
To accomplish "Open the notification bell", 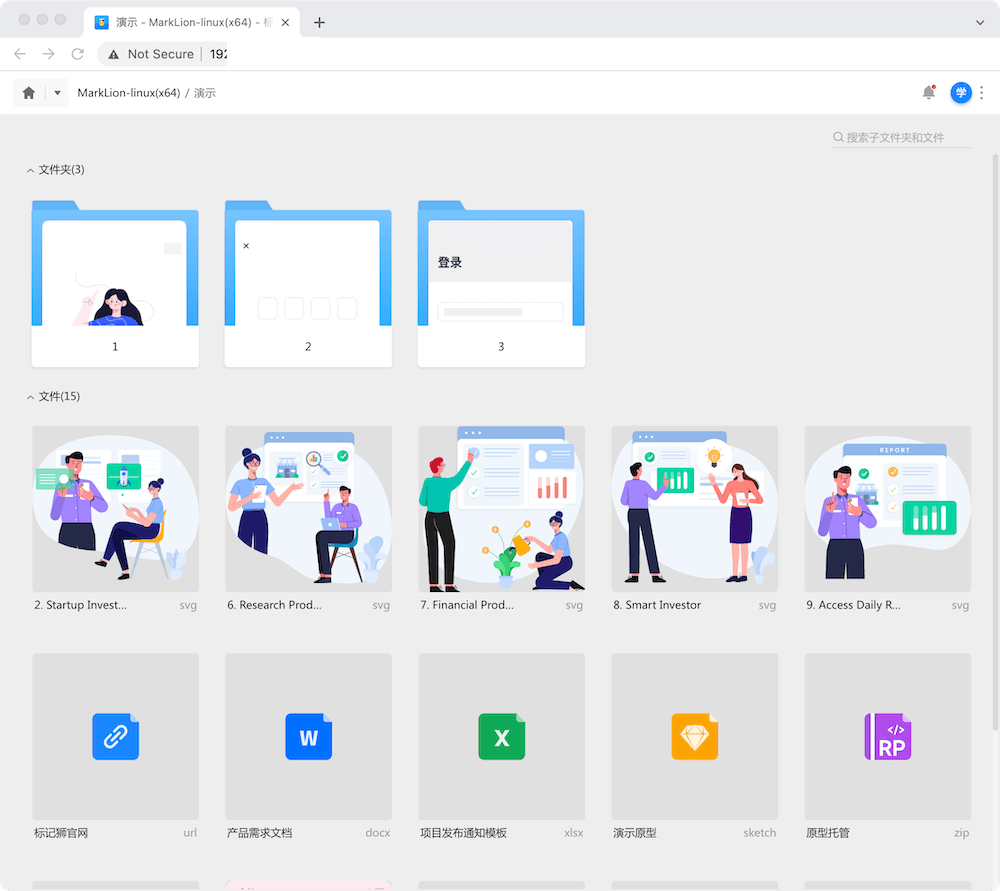I will (929, 93).
